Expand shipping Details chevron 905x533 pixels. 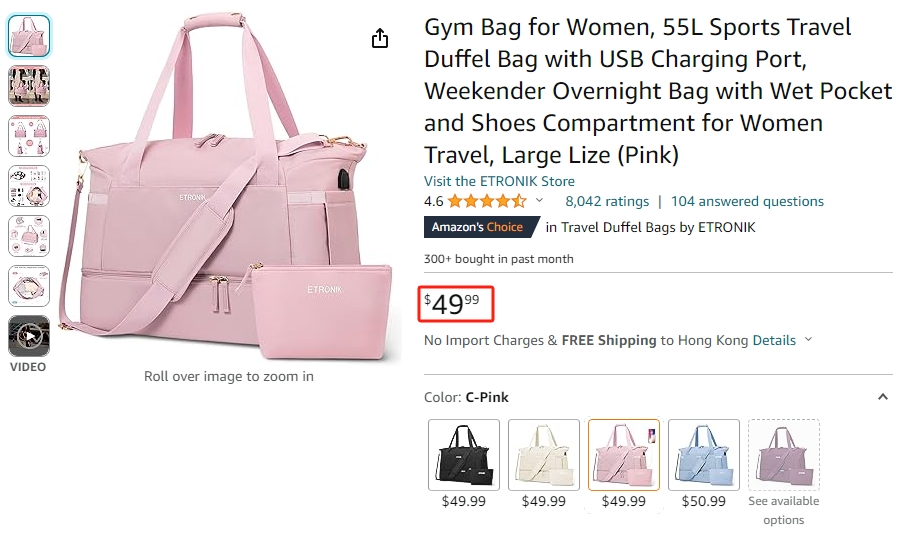tap(809, 340)
